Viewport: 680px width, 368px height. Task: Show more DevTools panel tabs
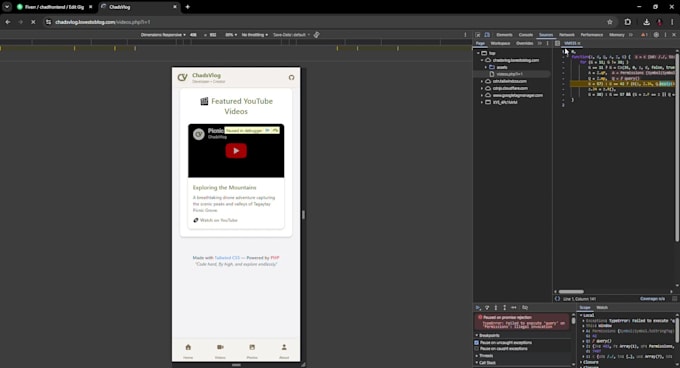coord(631,35)
